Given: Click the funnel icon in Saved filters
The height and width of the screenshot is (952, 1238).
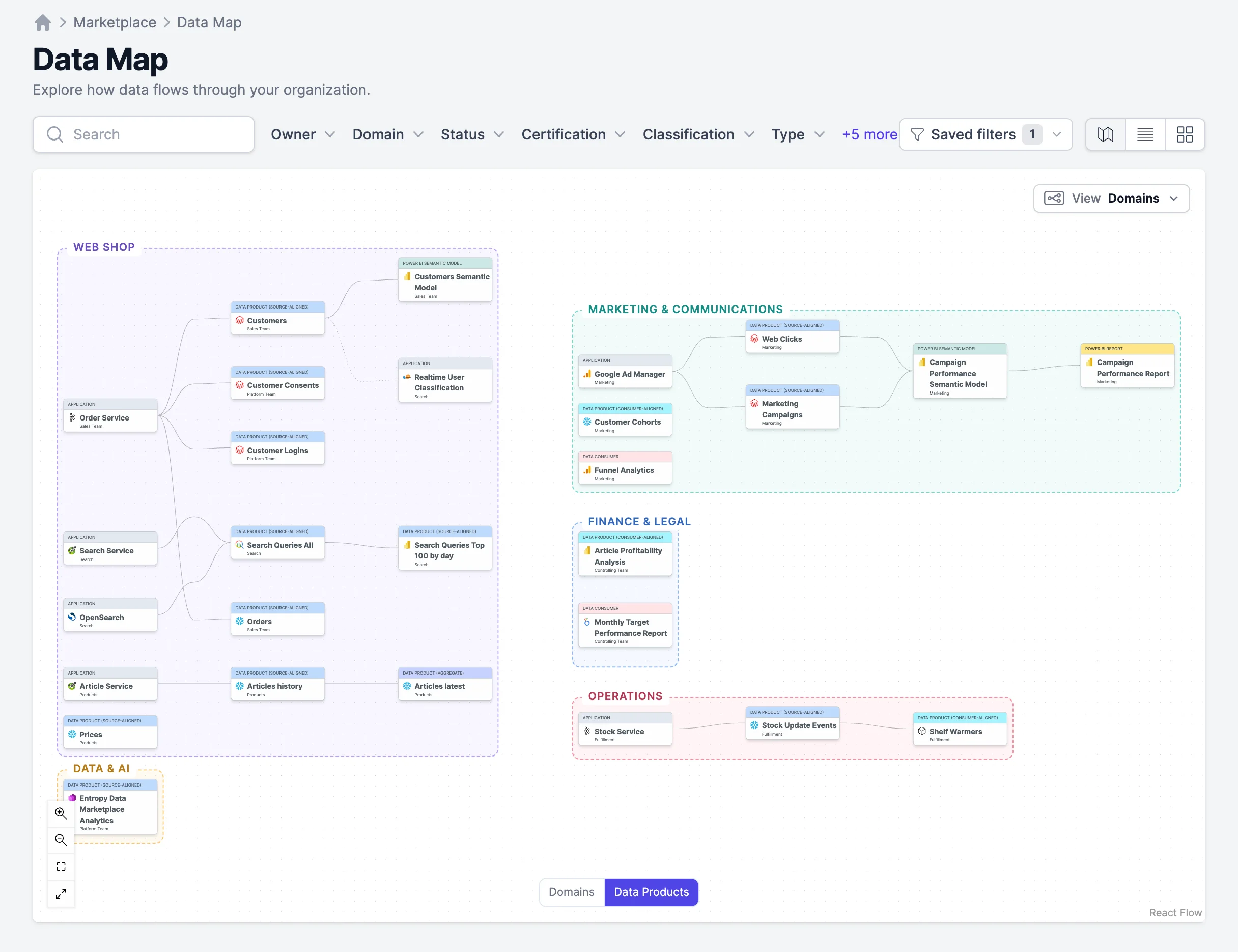Looking at the screenshot, I should (917, 134).
